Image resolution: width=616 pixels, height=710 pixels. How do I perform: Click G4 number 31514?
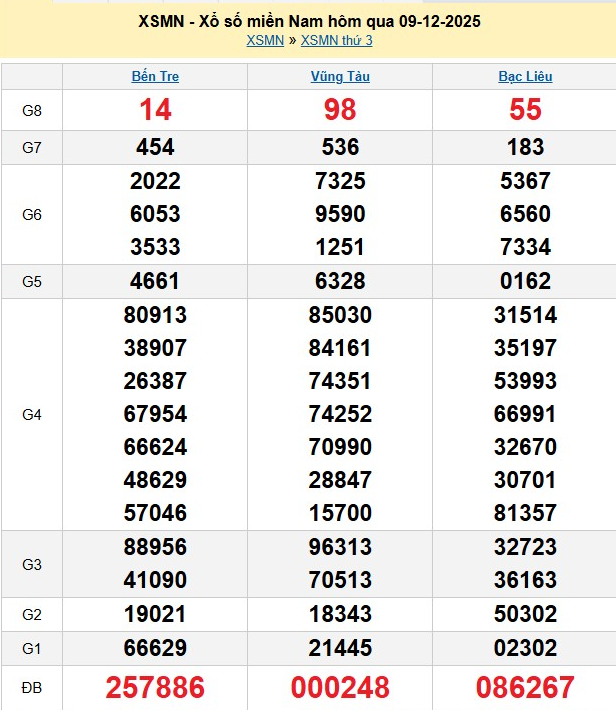525,315
